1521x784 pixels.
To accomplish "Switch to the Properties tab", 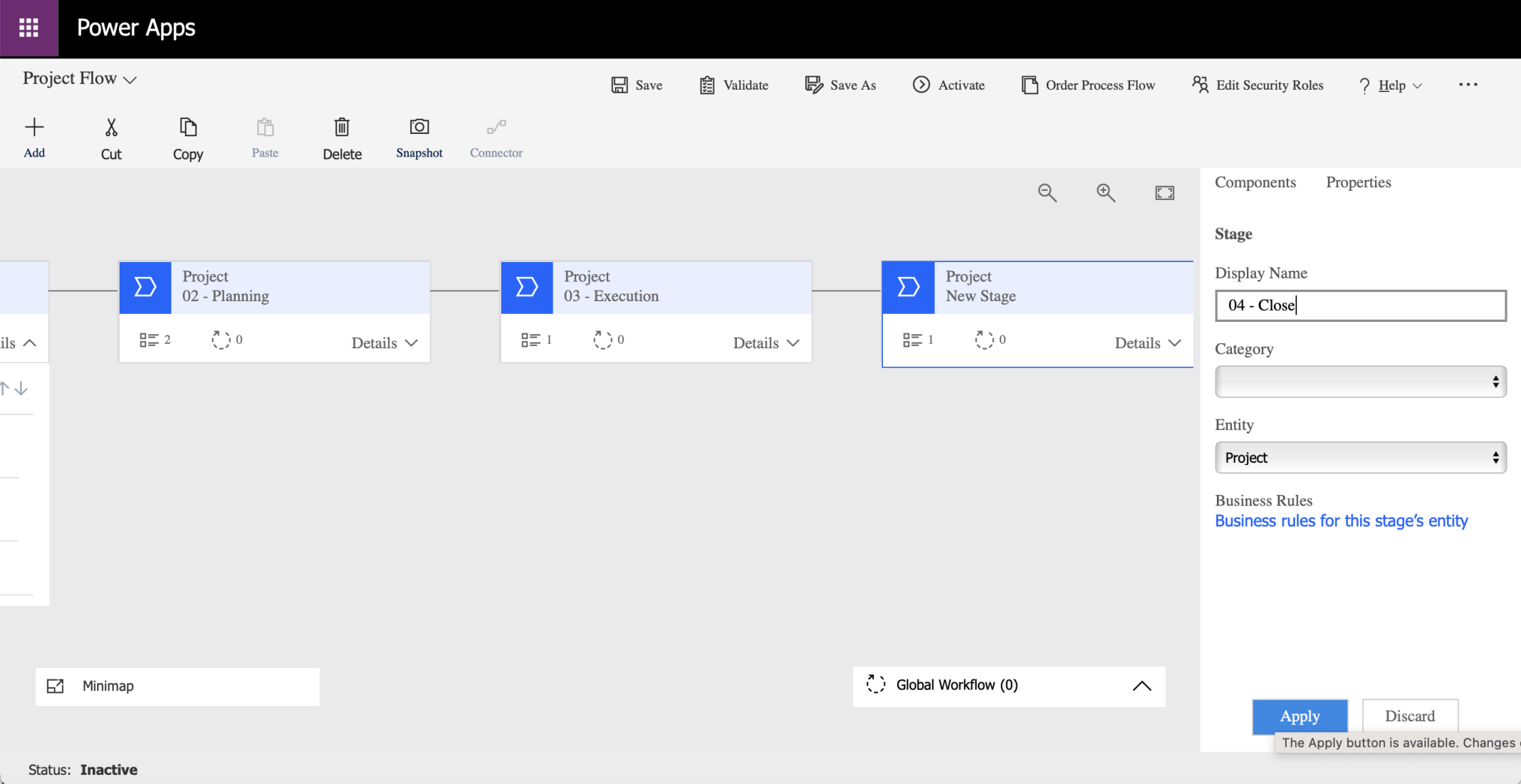I will click(x=1358, y=182).
